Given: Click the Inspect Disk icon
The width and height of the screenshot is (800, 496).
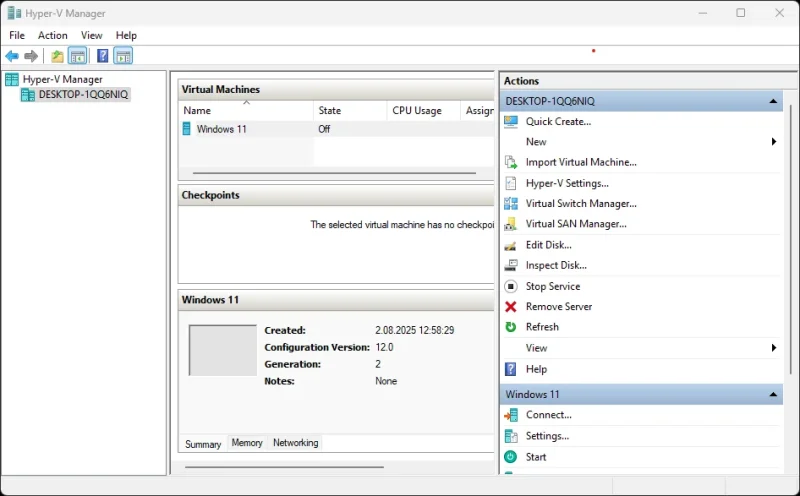Looking at the screenshot, I should tap(511, 265).
